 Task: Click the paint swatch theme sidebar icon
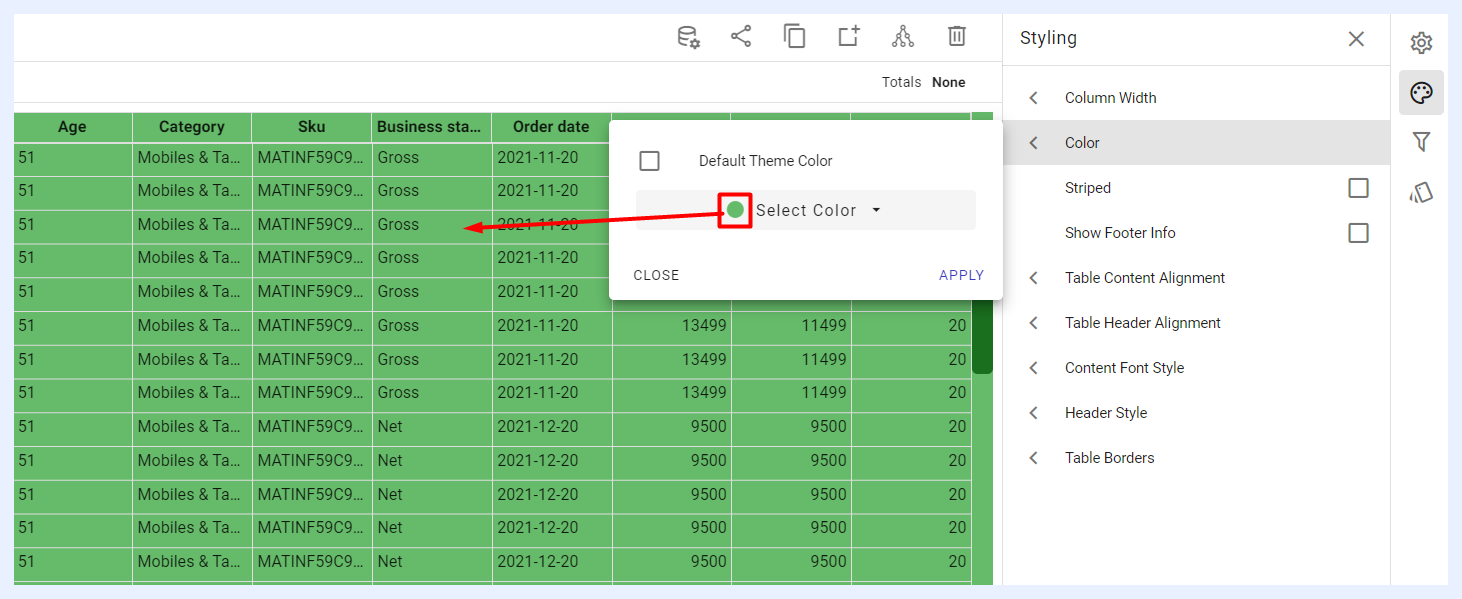(x=1421, y=193)
